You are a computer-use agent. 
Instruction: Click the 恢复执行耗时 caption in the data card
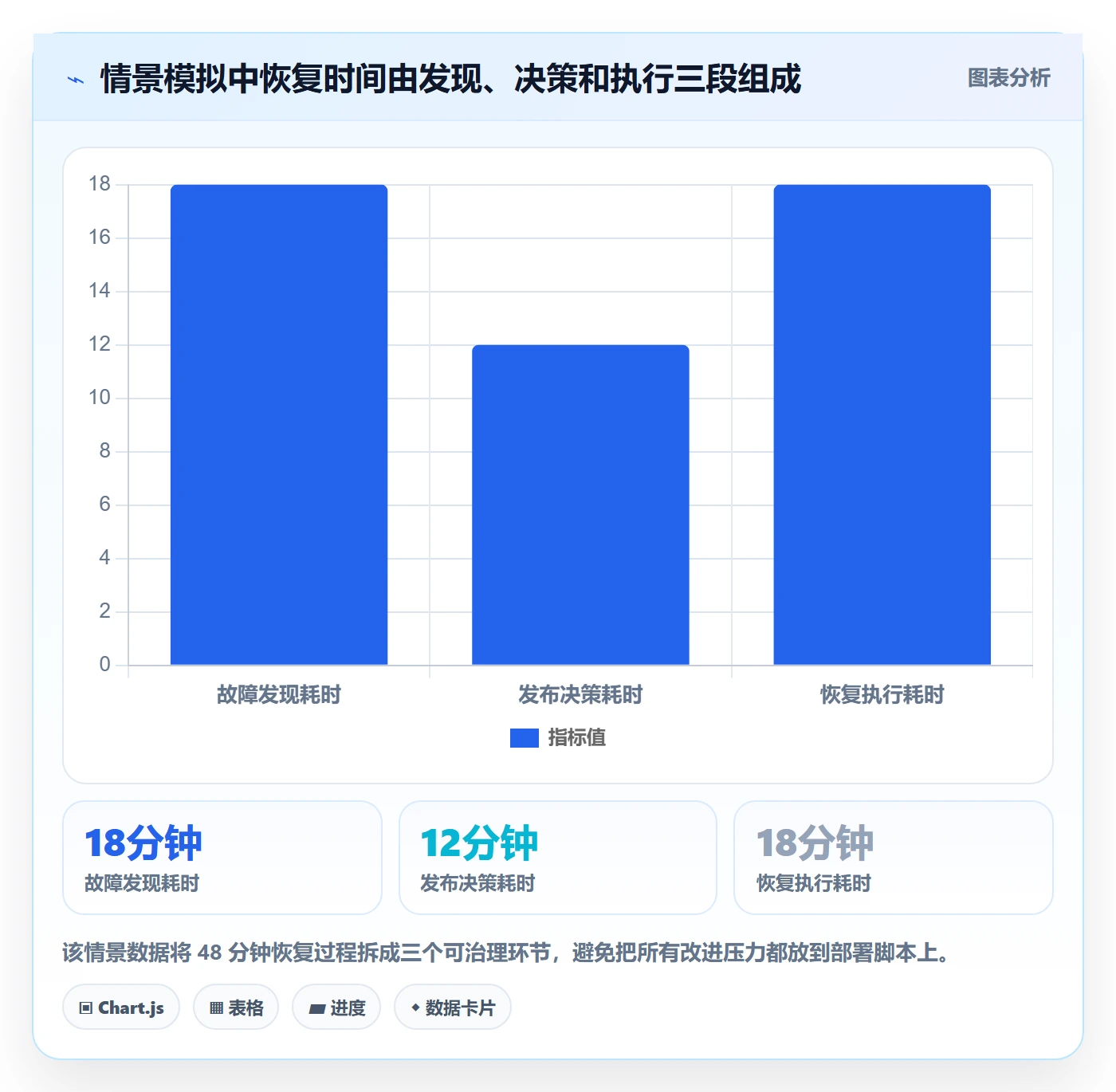pyautogui.click(x=814, y=883)
